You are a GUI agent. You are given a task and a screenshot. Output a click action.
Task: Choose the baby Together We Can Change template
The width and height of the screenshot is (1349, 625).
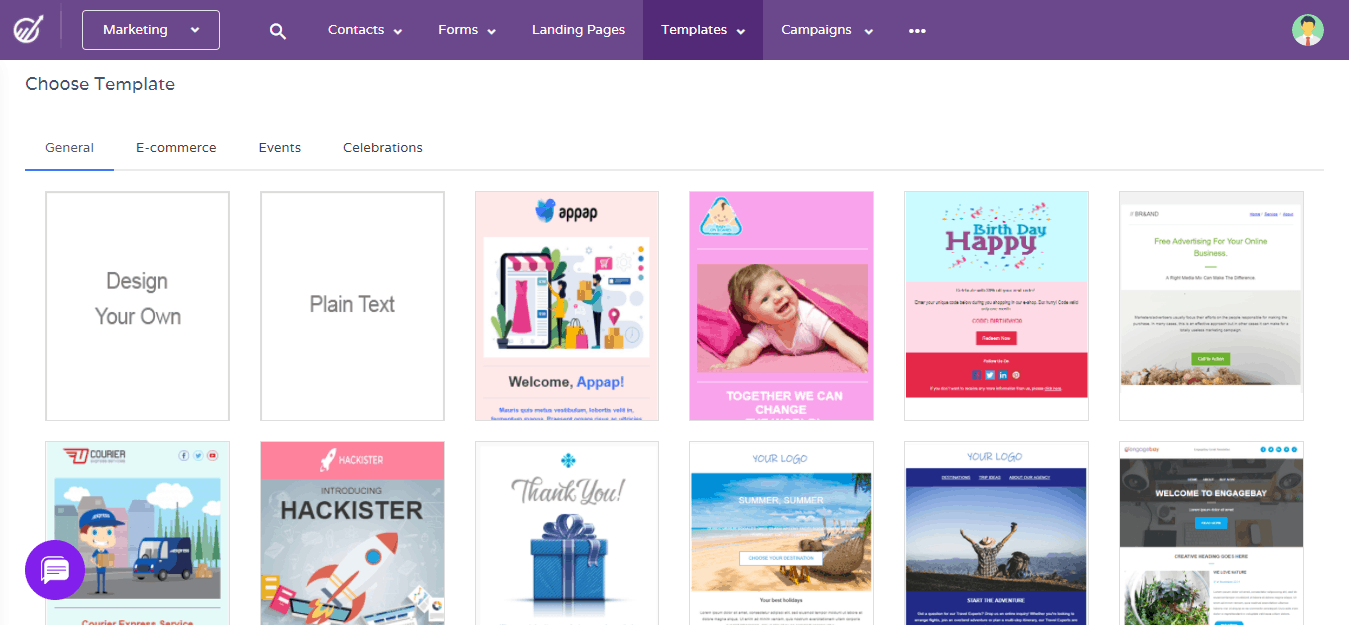(x=781, y=306)
